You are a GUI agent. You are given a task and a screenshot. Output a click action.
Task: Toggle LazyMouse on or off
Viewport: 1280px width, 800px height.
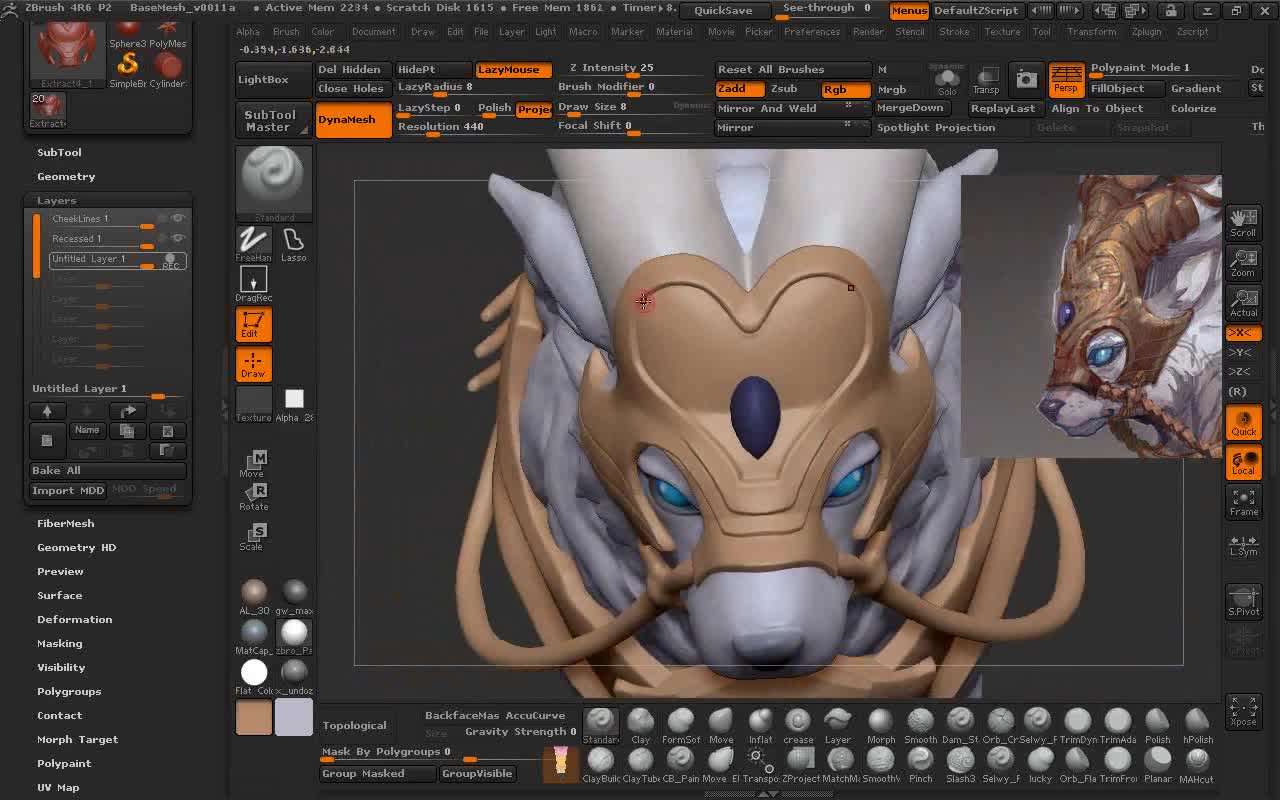[x=513, y=70]
